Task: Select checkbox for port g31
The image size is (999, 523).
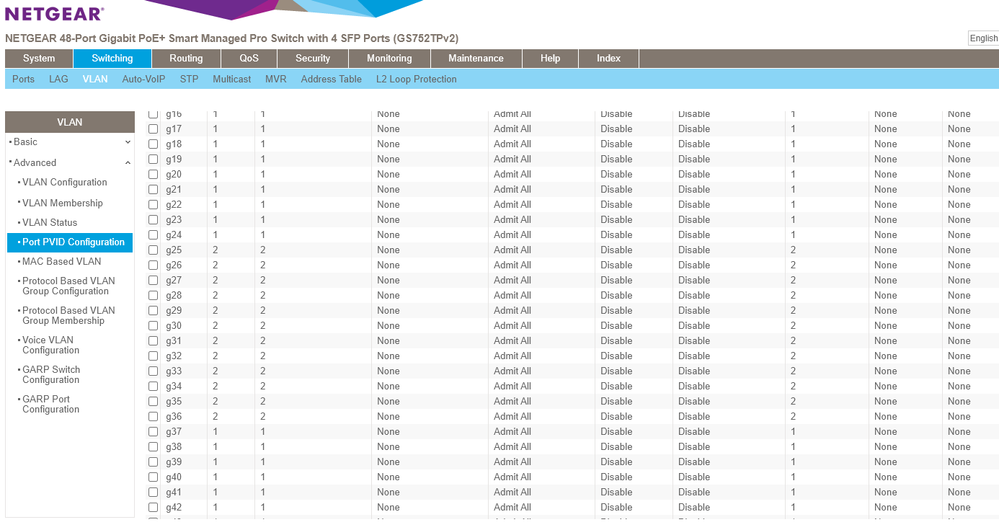Action: click(x=153, y=341)
